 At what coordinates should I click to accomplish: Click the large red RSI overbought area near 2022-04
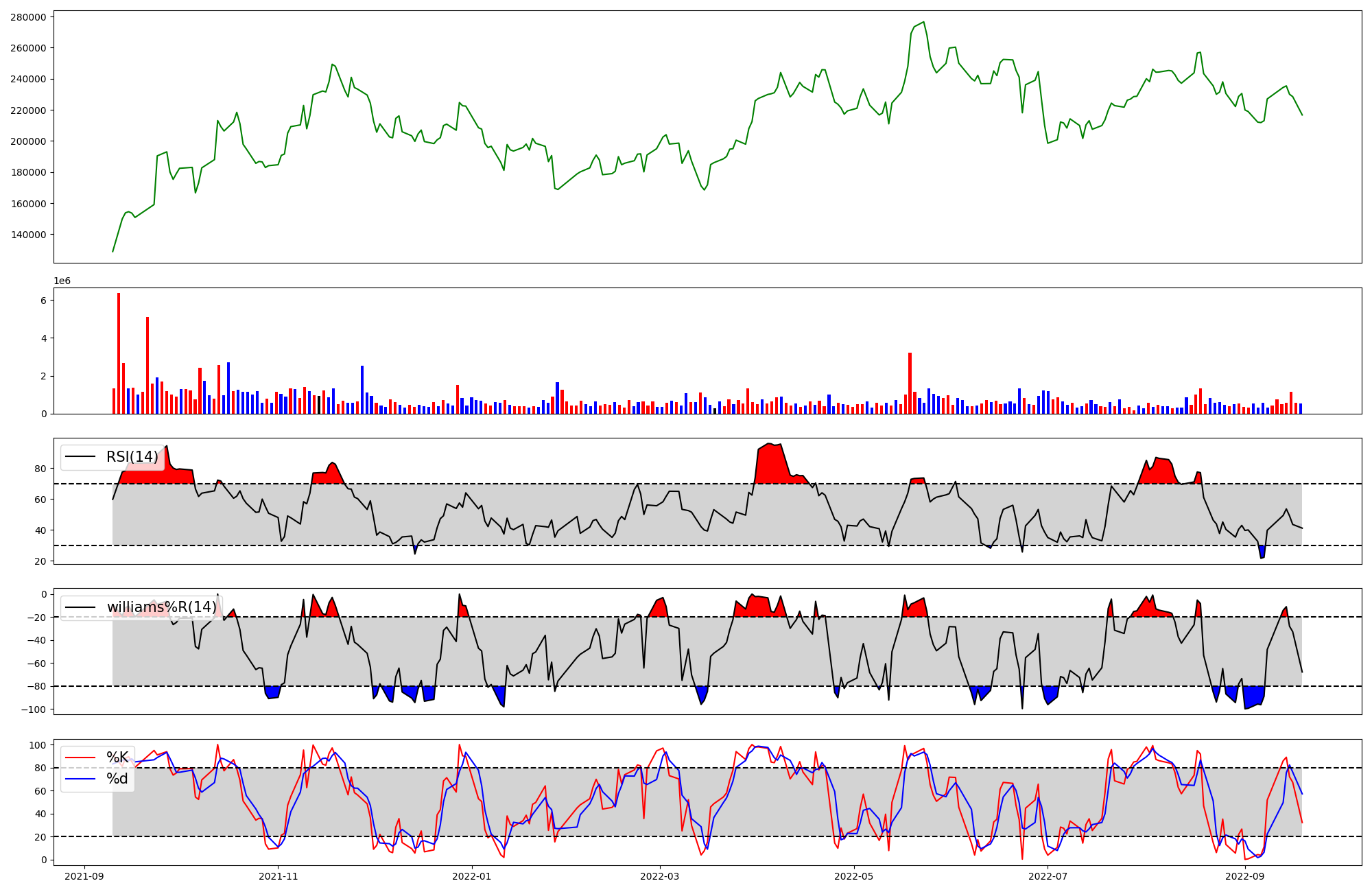click(770, 465)
